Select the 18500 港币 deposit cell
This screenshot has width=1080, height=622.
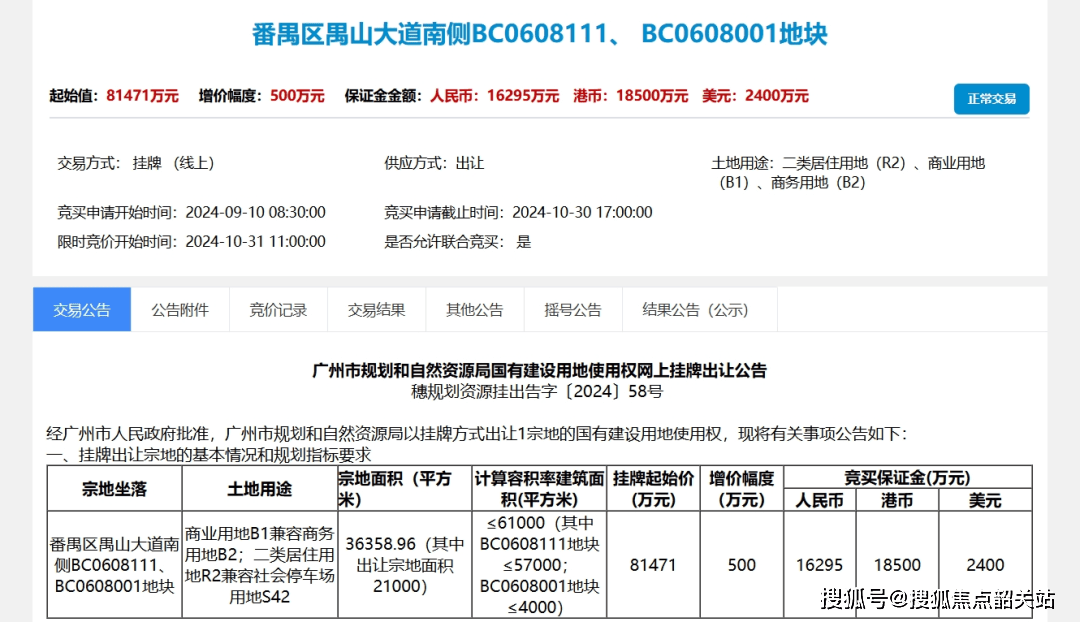coord(896,565)
